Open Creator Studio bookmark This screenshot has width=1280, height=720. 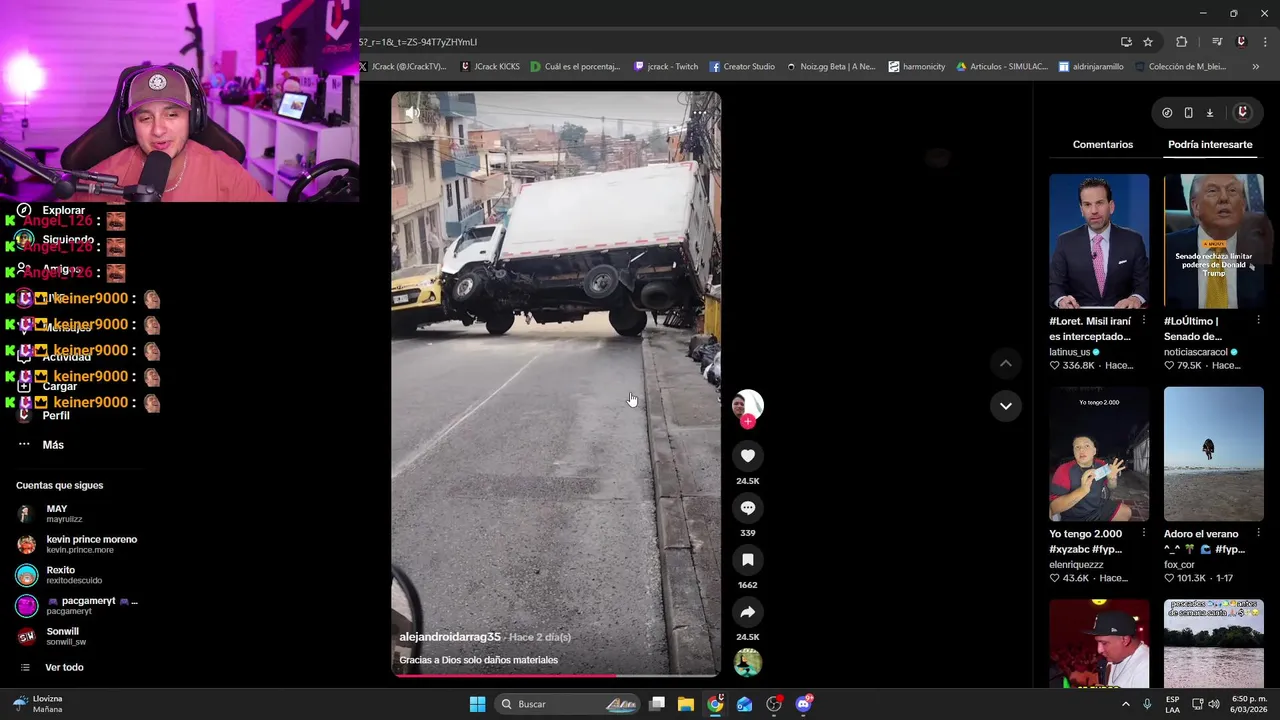742,67
